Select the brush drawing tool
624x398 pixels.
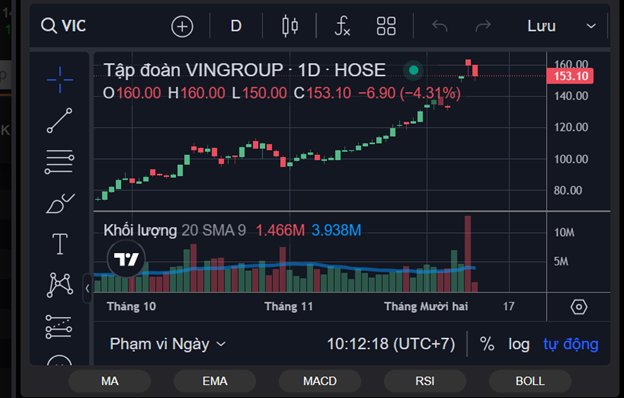[x=60, y=203]
